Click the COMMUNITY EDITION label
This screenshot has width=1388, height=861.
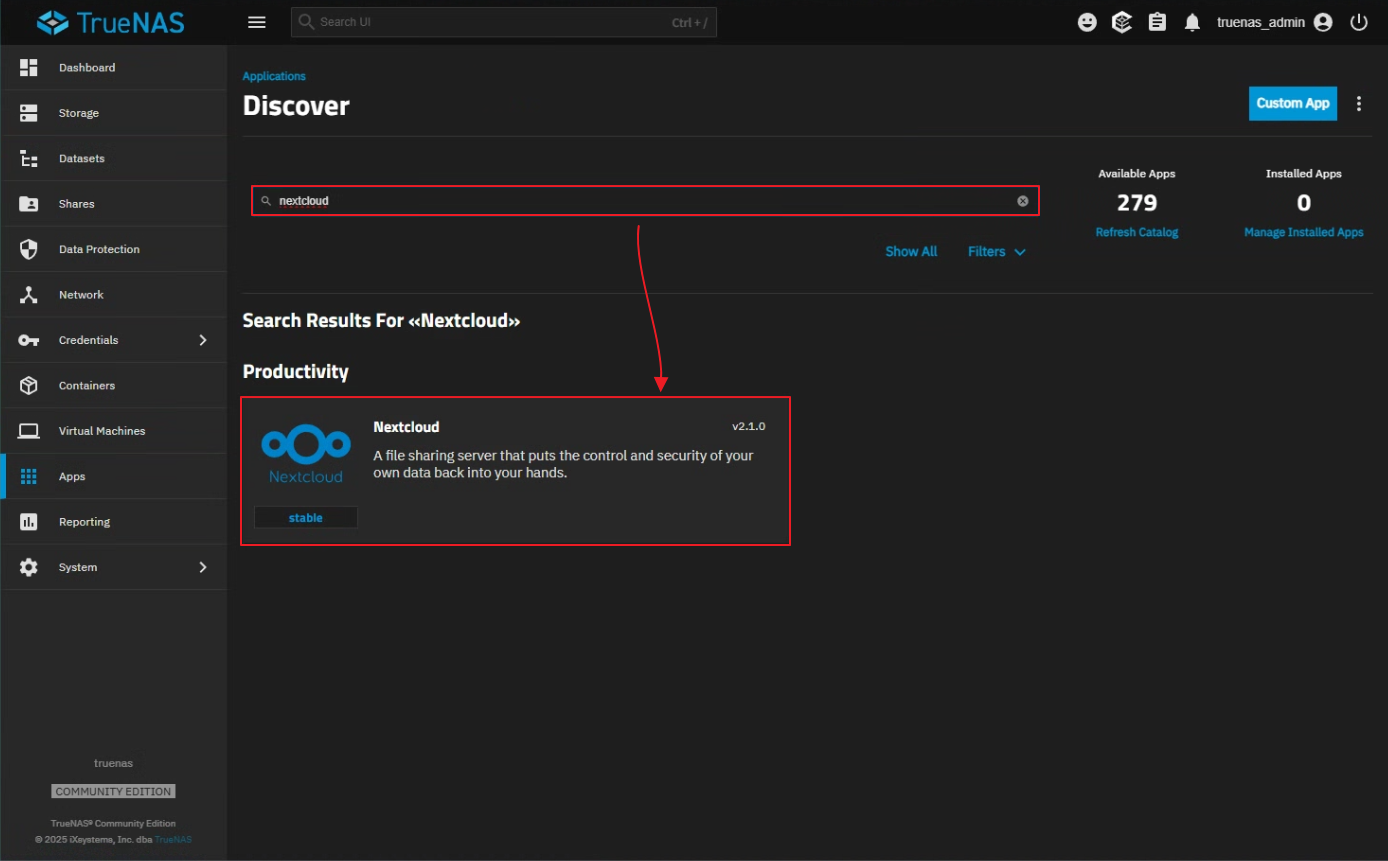(x=114, y=791)
